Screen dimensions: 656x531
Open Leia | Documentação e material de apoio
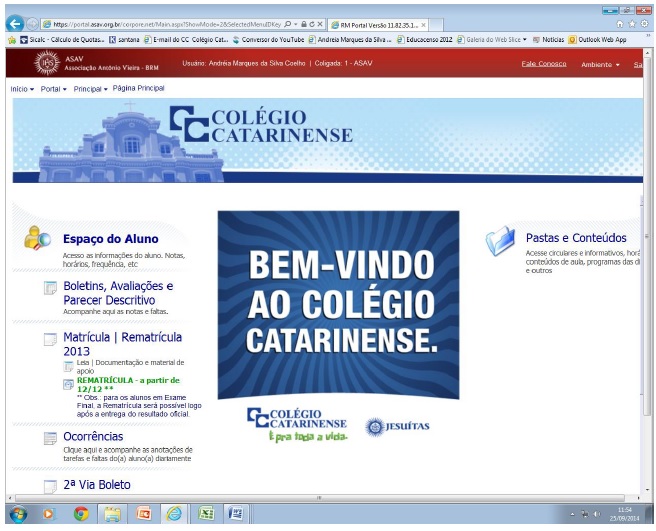[130, 367]
